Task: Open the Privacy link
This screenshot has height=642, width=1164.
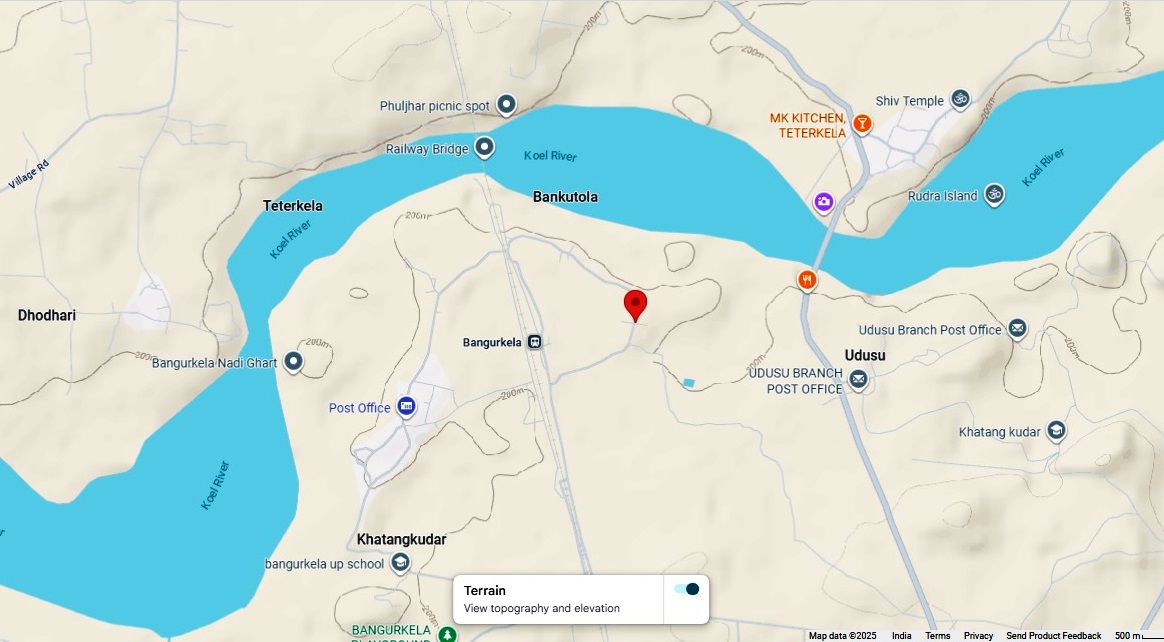Action: 978,636
